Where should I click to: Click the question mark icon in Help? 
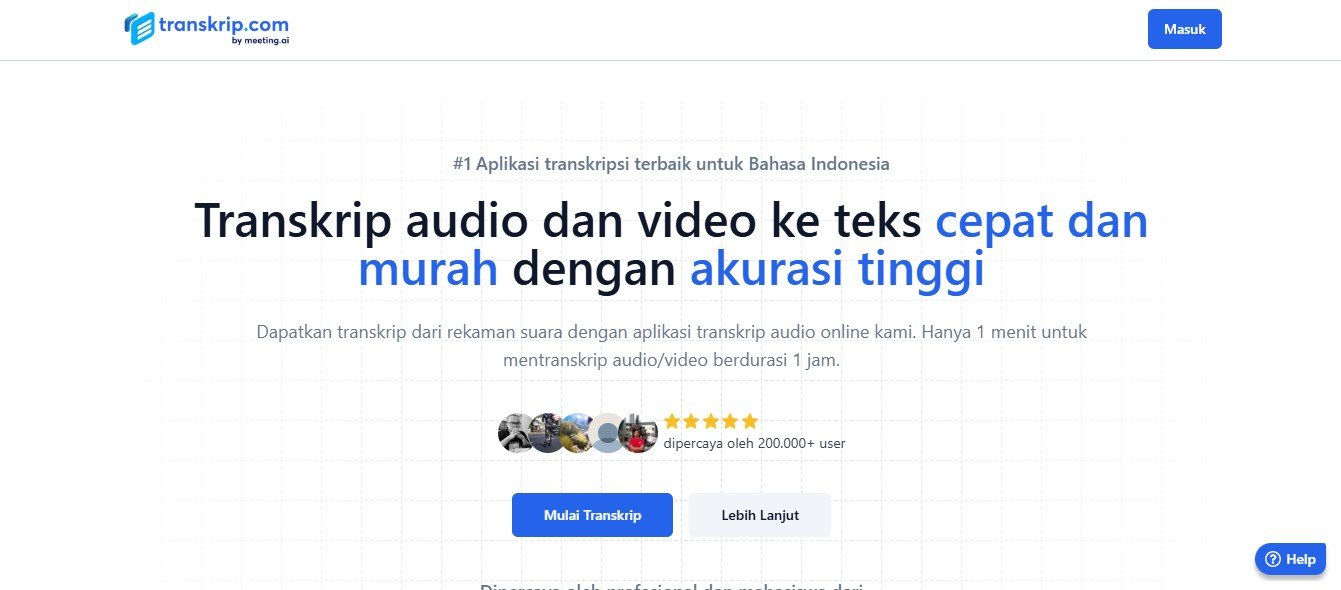(1272, 560)
